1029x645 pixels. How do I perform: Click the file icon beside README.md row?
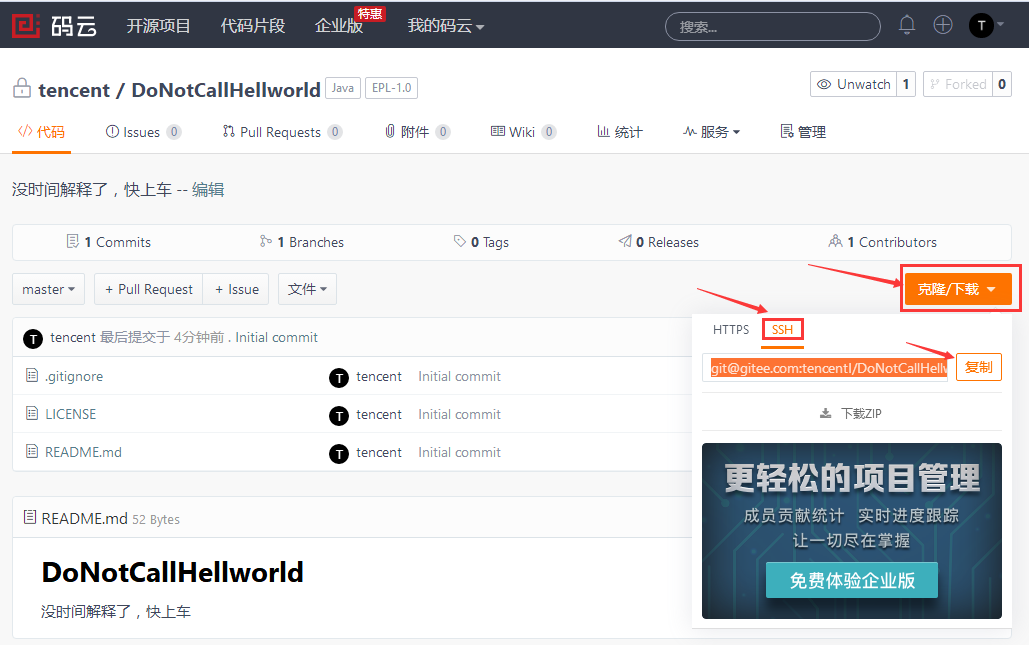[32, 451]
